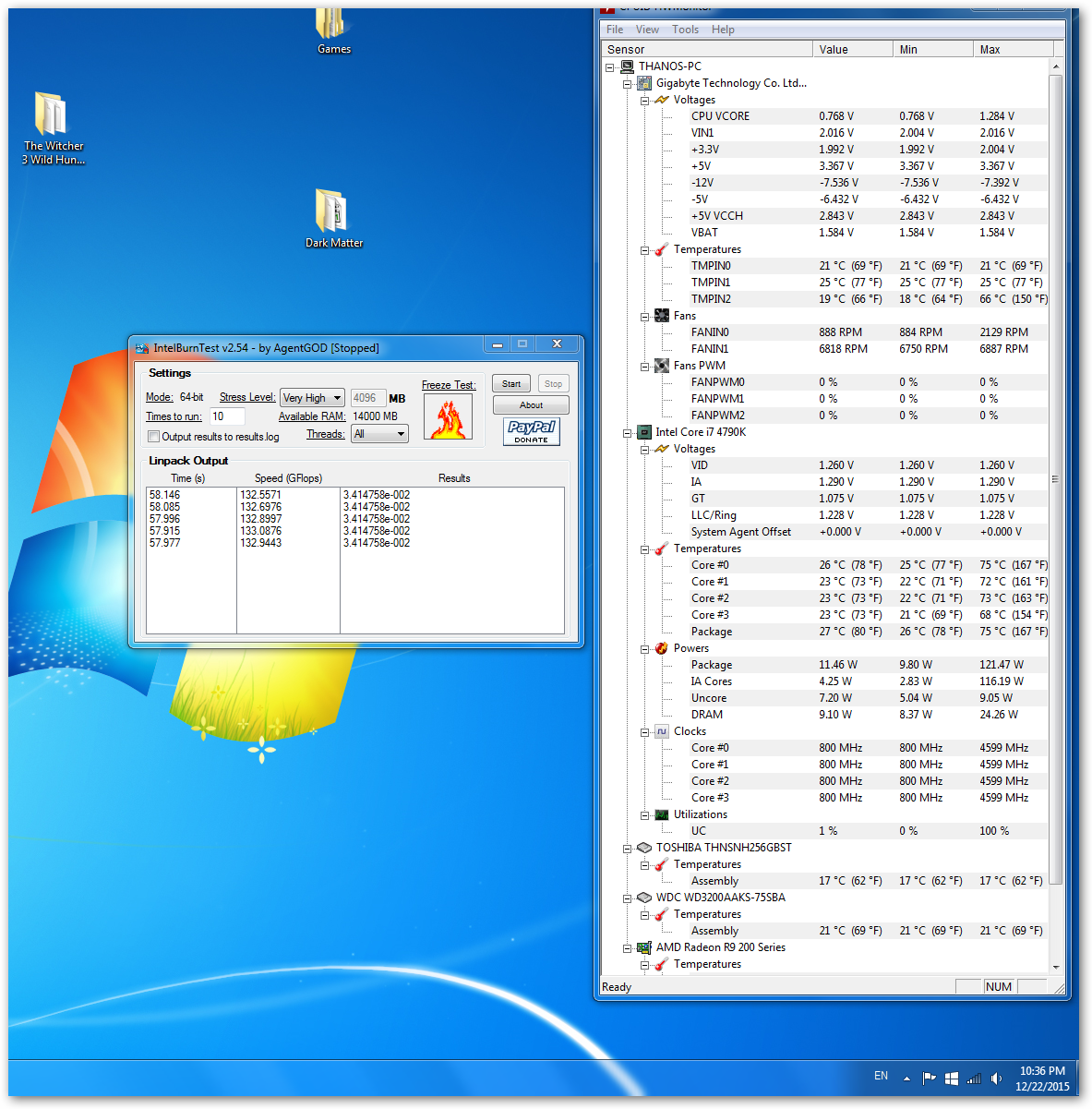The image size is (1092, 1109).
Task: Click the memory MB input field
Action: click(x=368, y=398)
